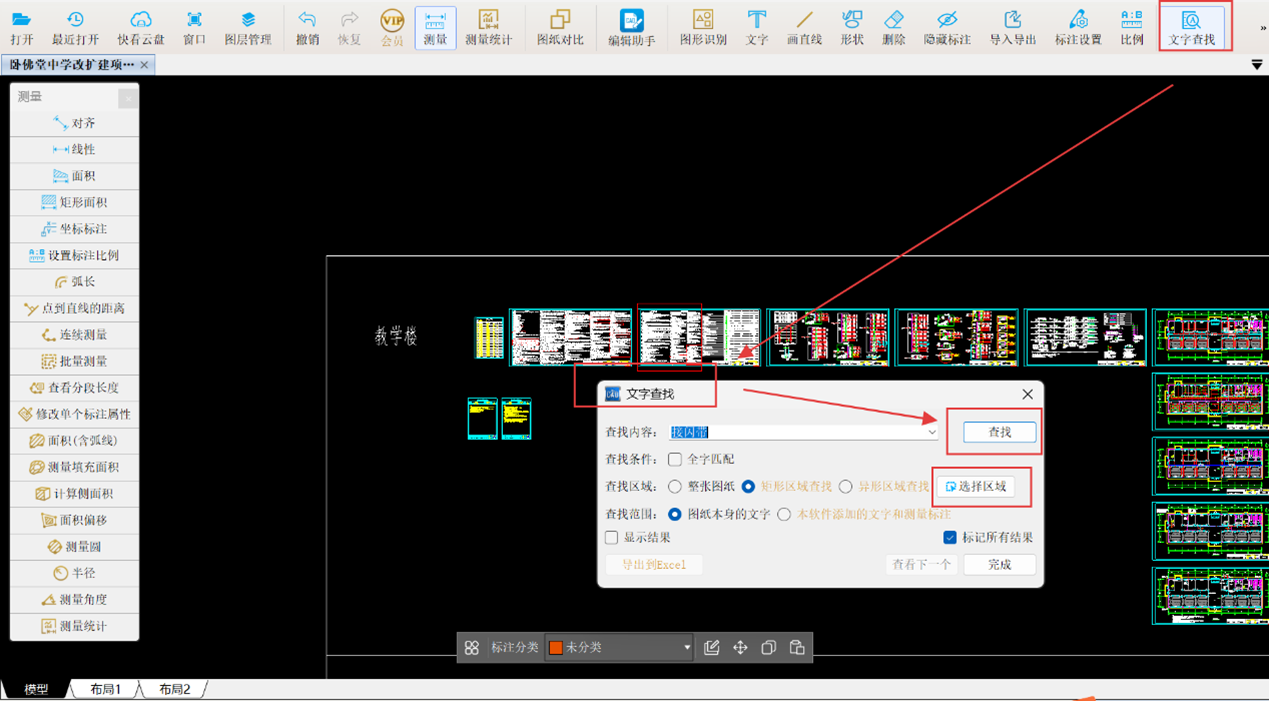The image size is (1269, 701).
Task: Click the 文字查找 text search toolbar icon
Action: coord(1191,27)
